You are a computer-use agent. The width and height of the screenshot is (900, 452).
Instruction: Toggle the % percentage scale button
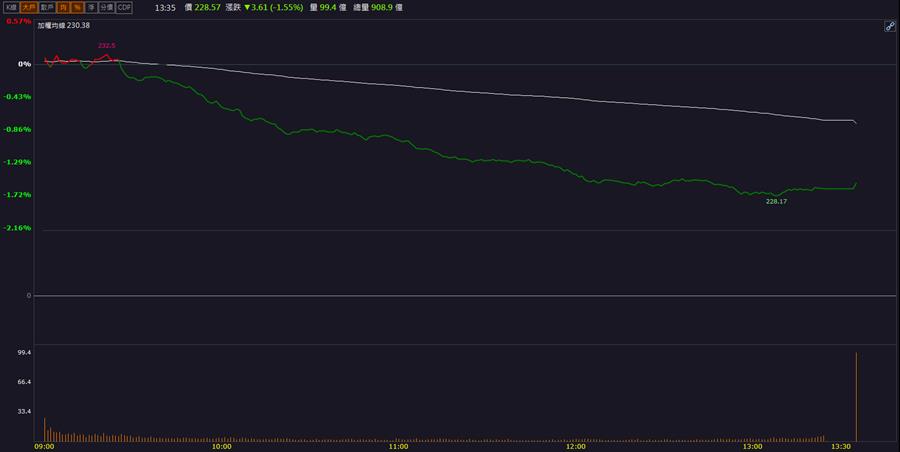[x=77, y=7]
